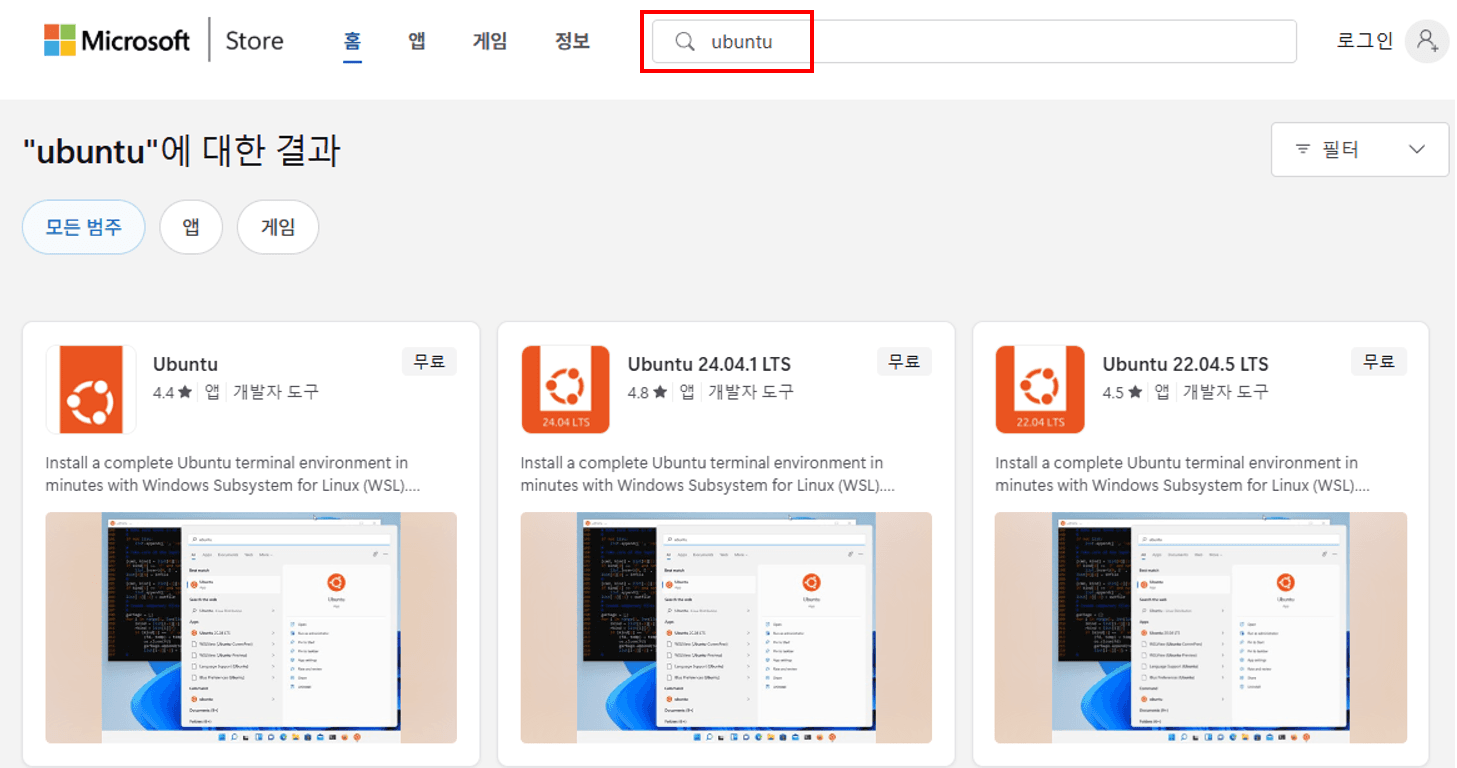Click Ubuntu 24.04.1 LTS description text
The width and height of the screenshot is (1457, 768).
(708, 474)
